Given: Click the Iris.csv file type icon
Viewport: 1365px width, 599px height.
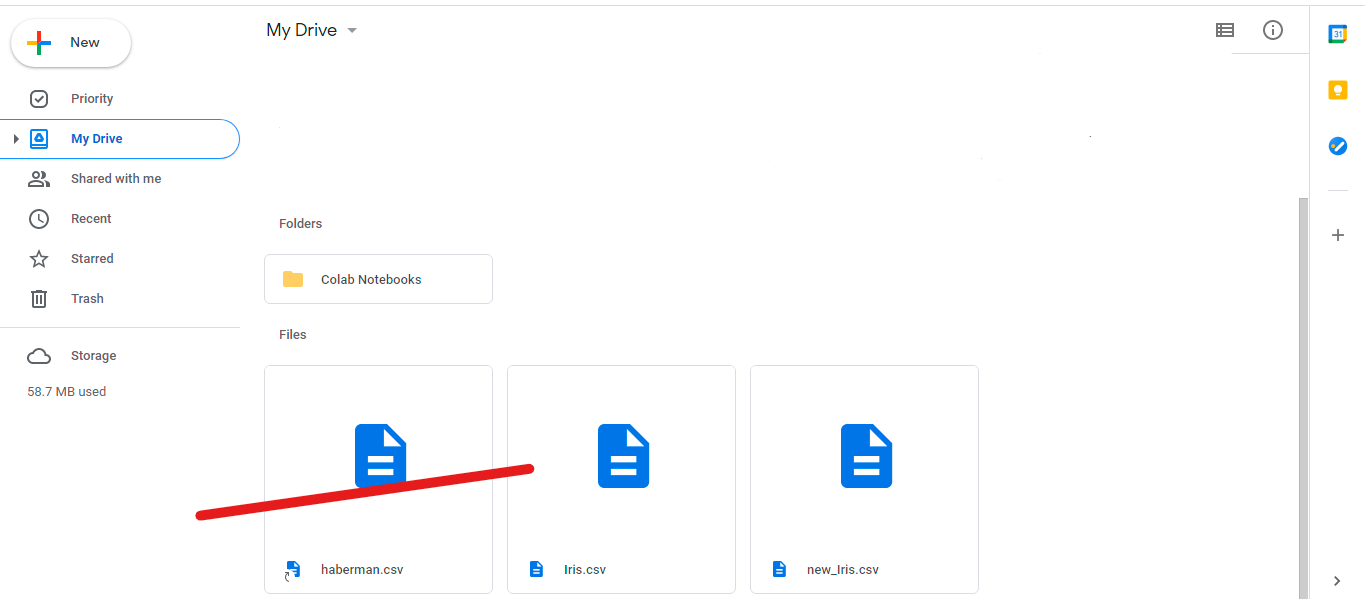Looking at the screenshot, I should (x=536, y=570).
